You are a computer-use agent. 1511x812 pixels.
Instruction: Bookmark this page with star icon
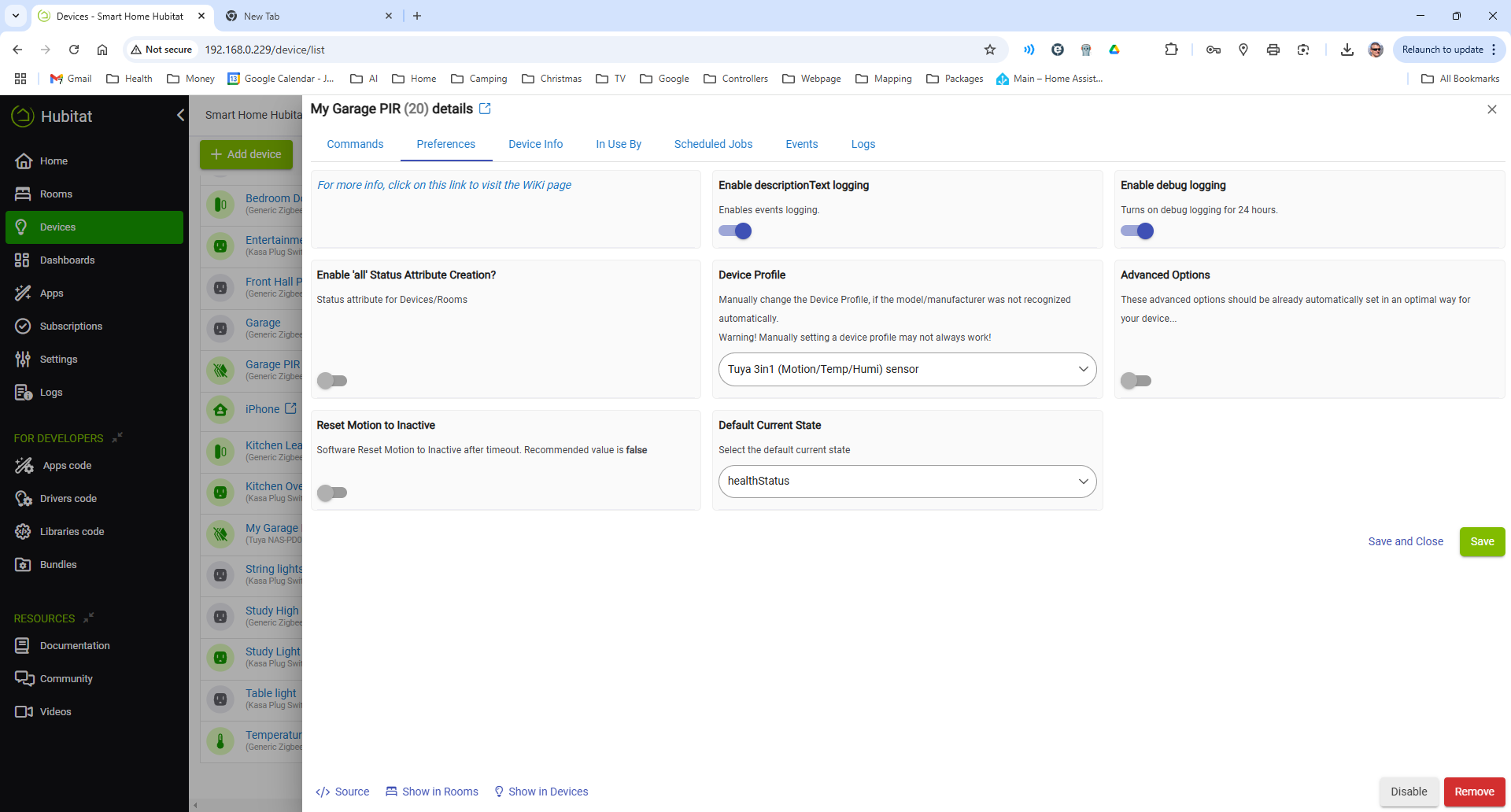click(x=990, y=50)
